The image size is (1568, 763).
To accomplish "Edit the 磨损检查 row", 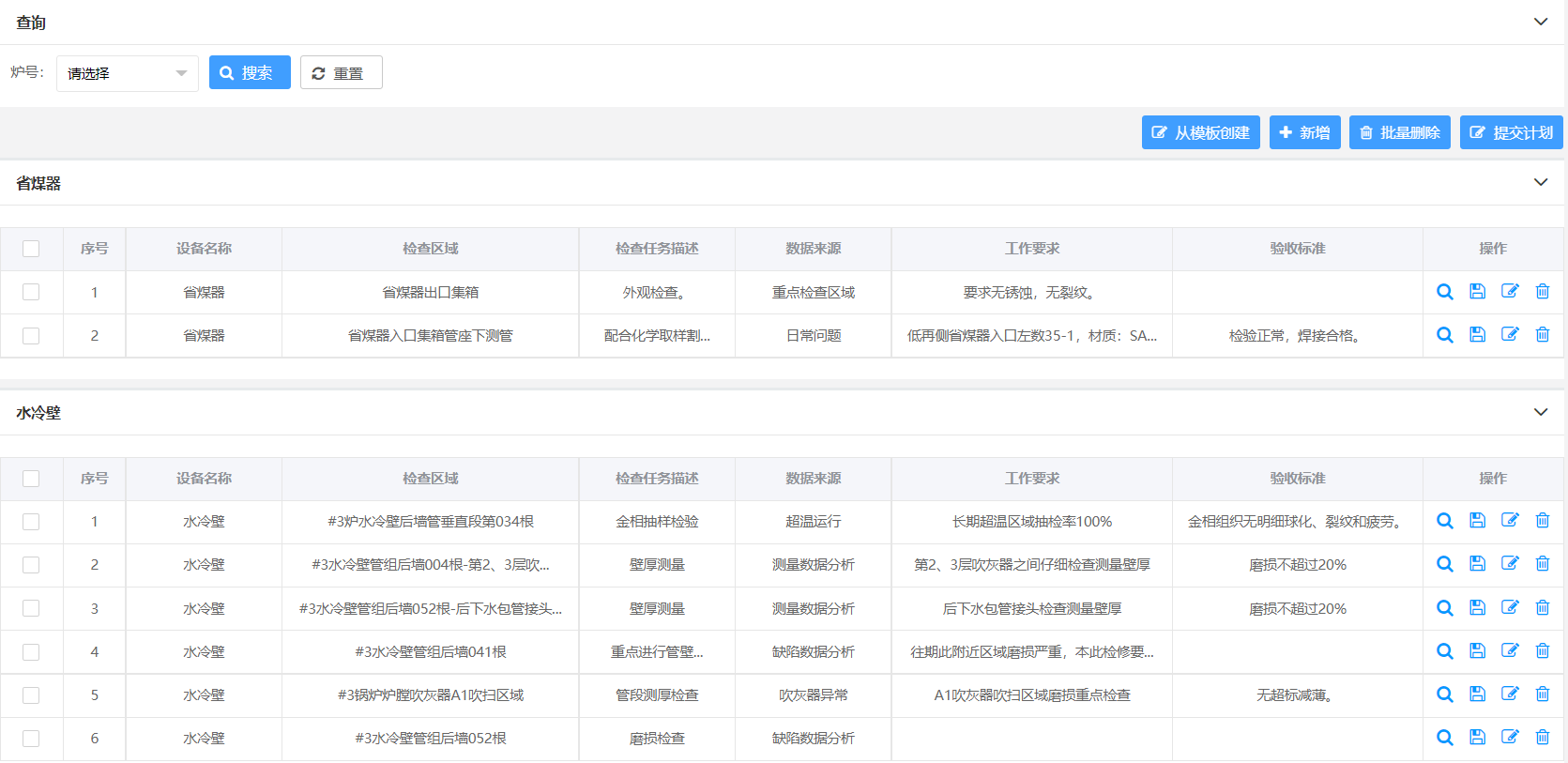I will pos(1510,738).
